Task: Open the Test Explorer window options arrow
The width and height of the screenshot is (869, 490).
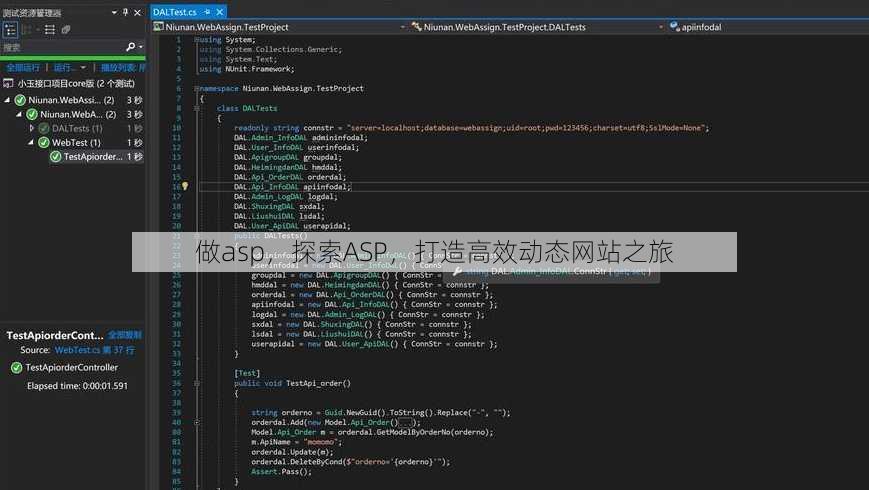Action: click(x=114, y=12)
